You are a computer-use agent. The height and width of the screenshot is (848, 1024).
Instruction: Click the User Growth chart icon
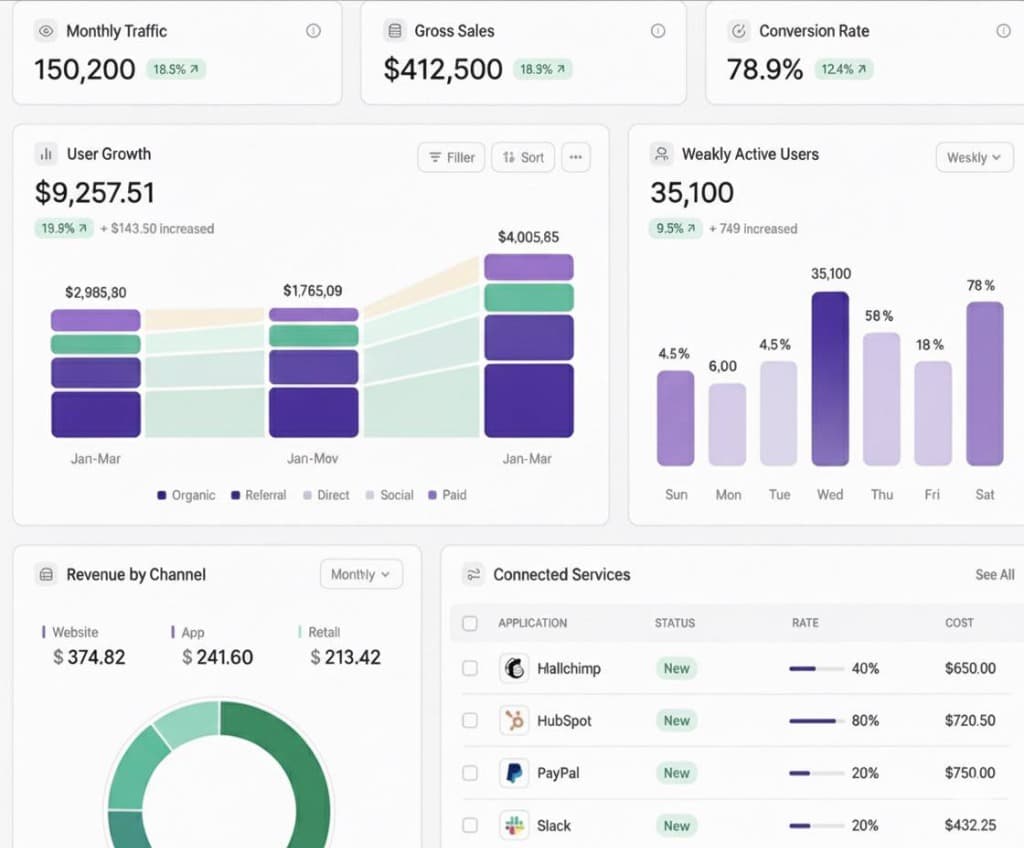[x=46, y=154]
